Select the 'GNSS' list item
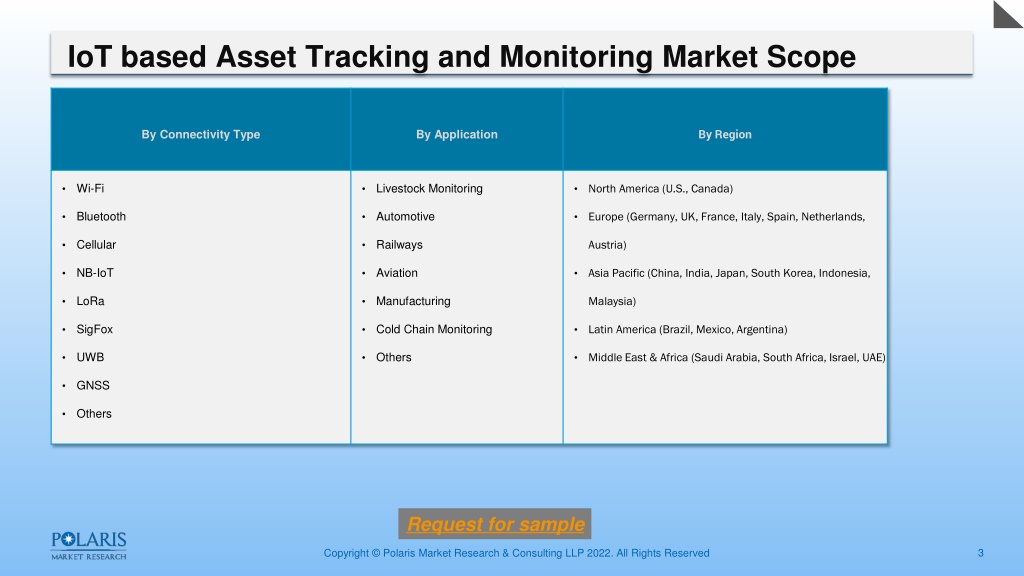 tap(93, 385)
